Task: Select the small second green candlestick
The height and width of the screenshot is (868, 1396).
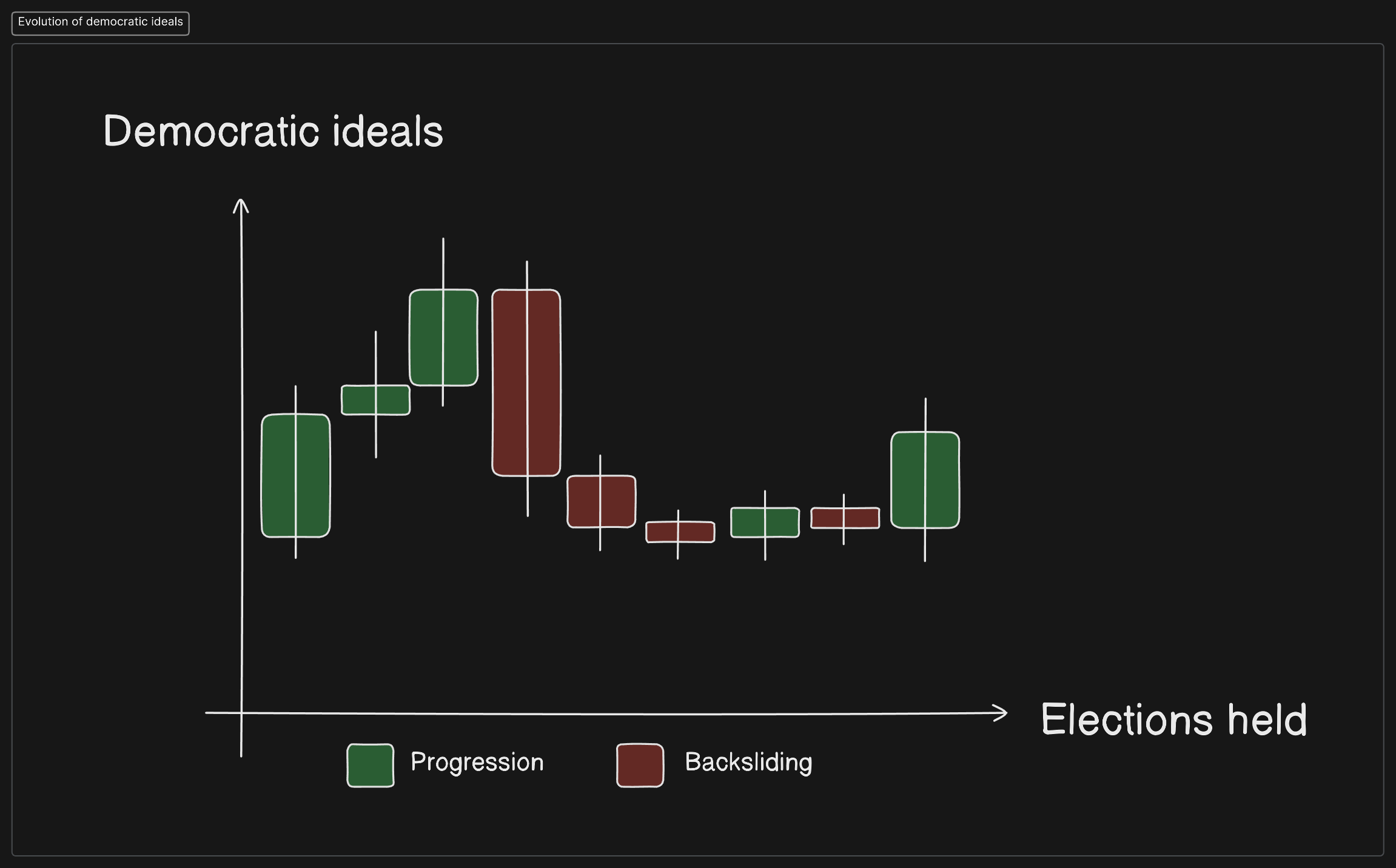Action: pyautogui.click(x=359, y=400)
